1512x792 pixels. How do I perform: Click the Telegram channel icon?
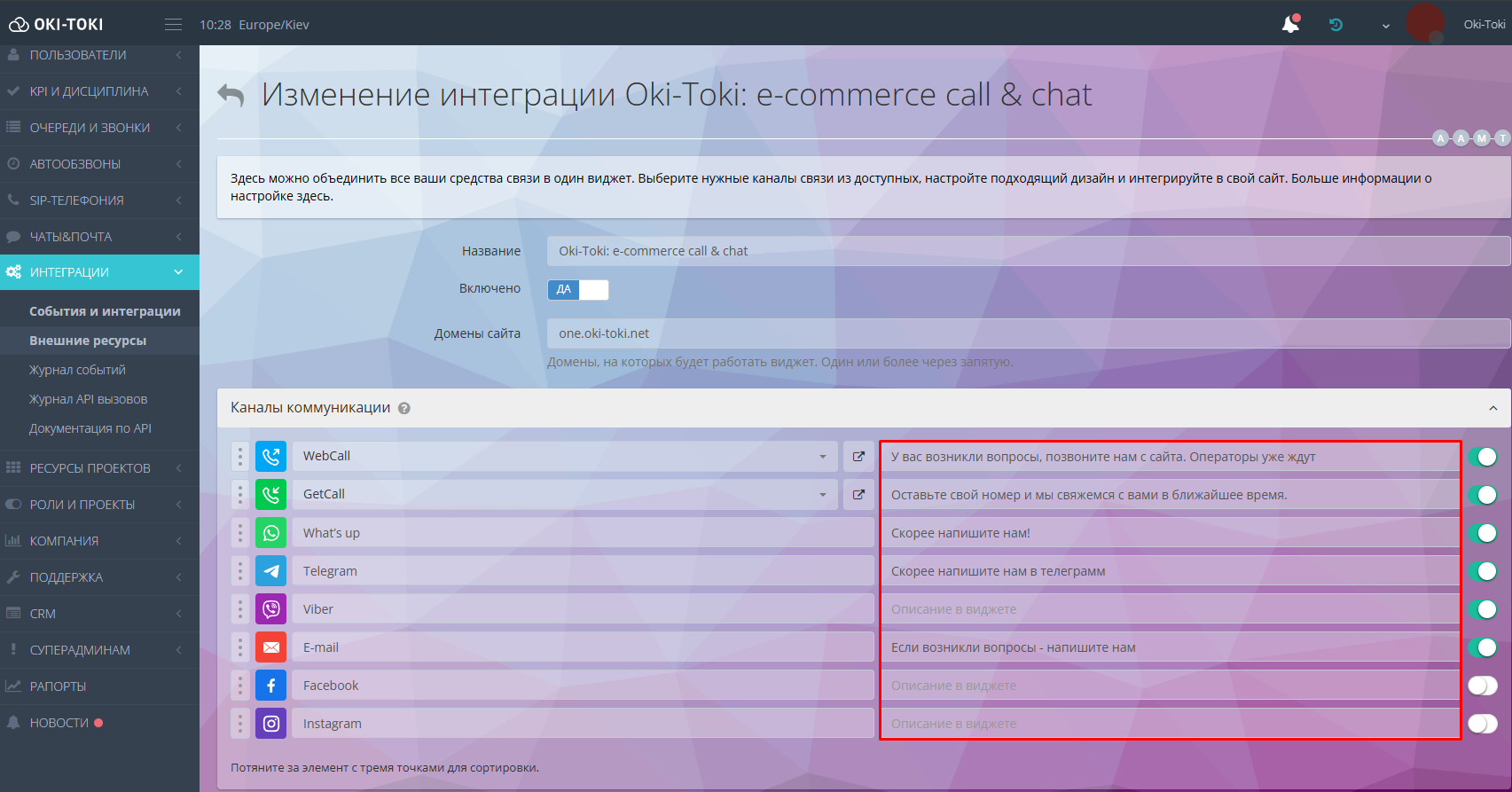pyautogui.click(x=271, y=571)
